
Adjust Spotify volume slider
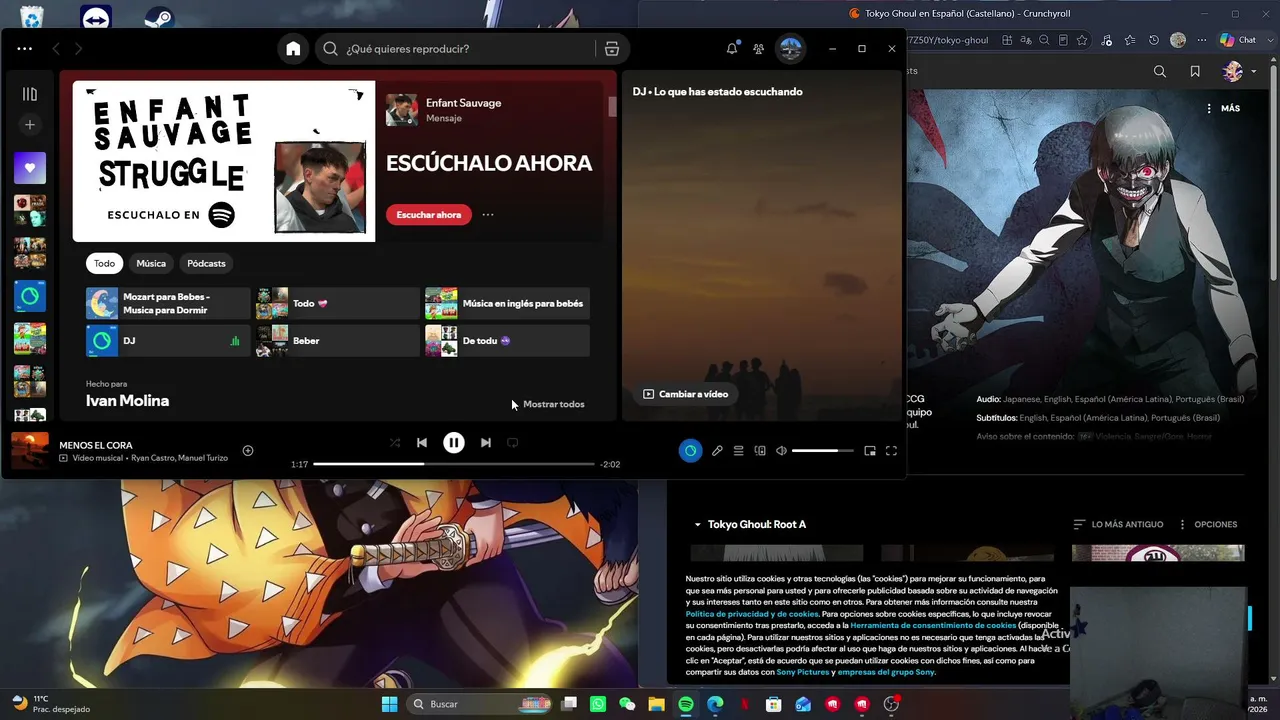823,451
